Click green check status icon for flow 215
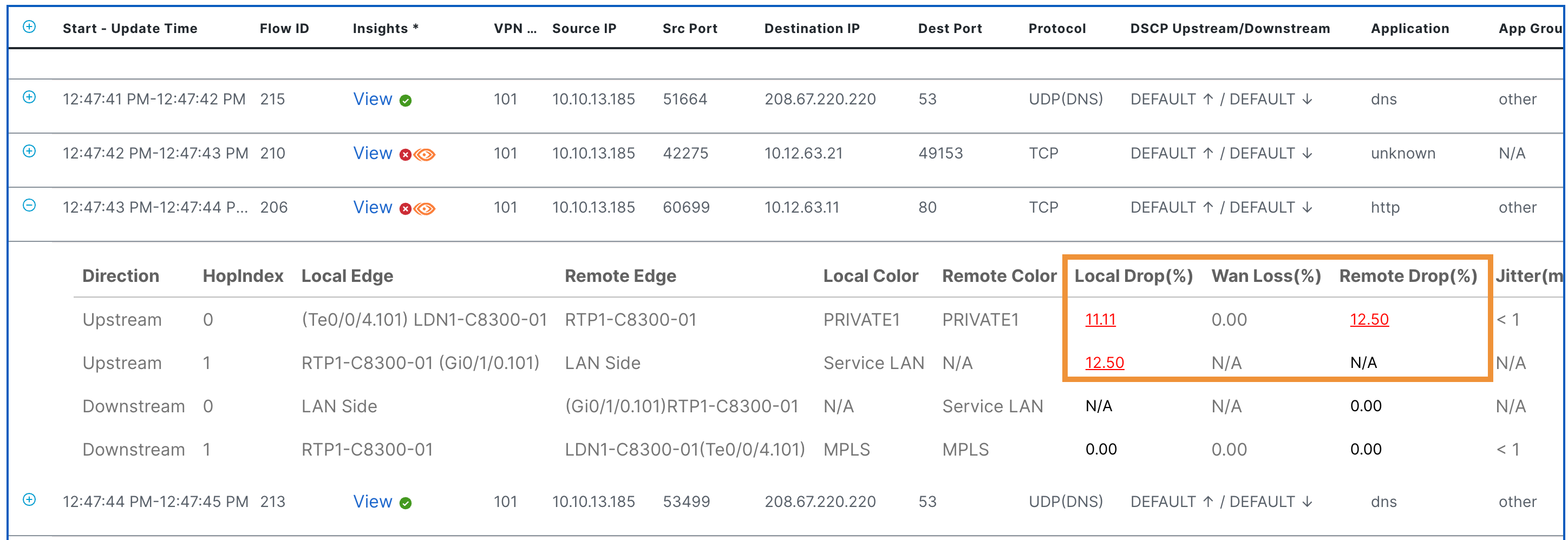 406,101
